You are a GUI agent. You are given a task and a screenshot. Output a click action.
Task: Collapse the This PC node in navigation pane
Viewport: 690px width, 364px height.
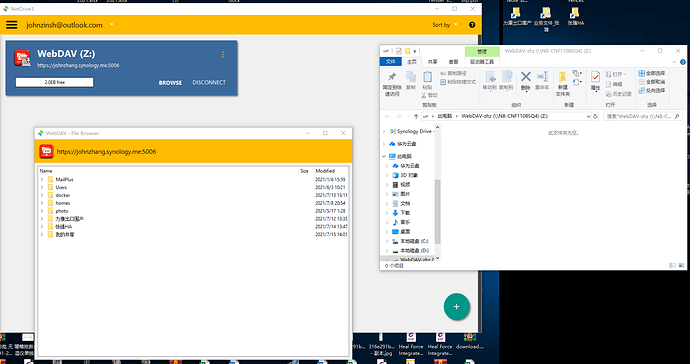pyautogui.click(x=384, y=156)
